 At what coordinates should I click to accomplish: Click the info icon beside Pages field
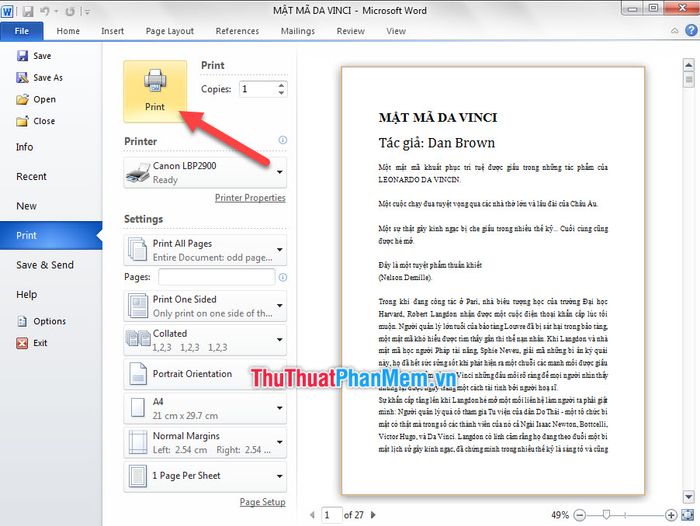pos(283,277)
